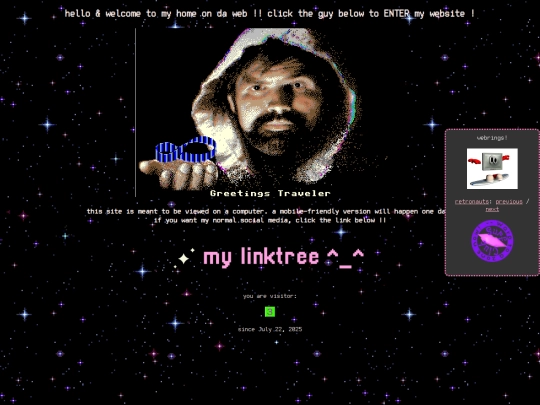Click the 'since July 22, 2025' text
The height and width of the screenshot is (405, 540).
[270, 329]
